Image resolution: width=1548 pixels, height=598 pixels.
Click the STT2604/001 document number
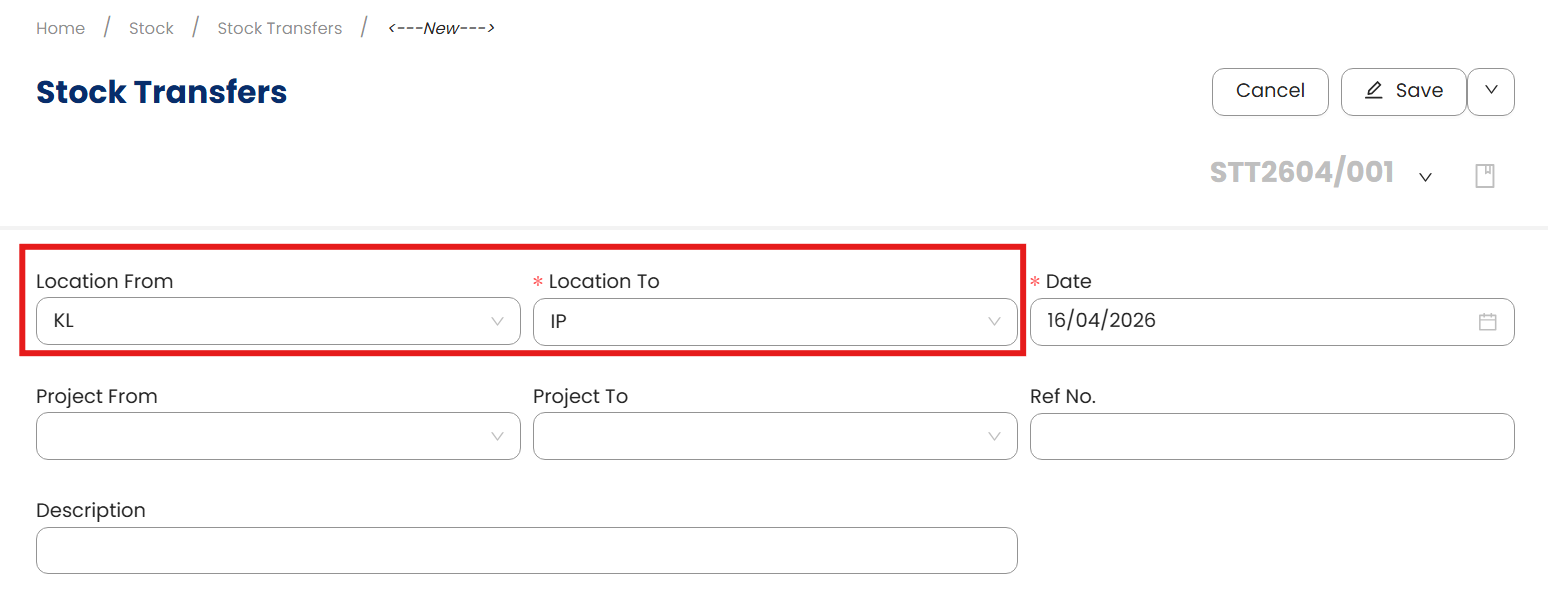pyautogui.click(x=1302, y=173)
